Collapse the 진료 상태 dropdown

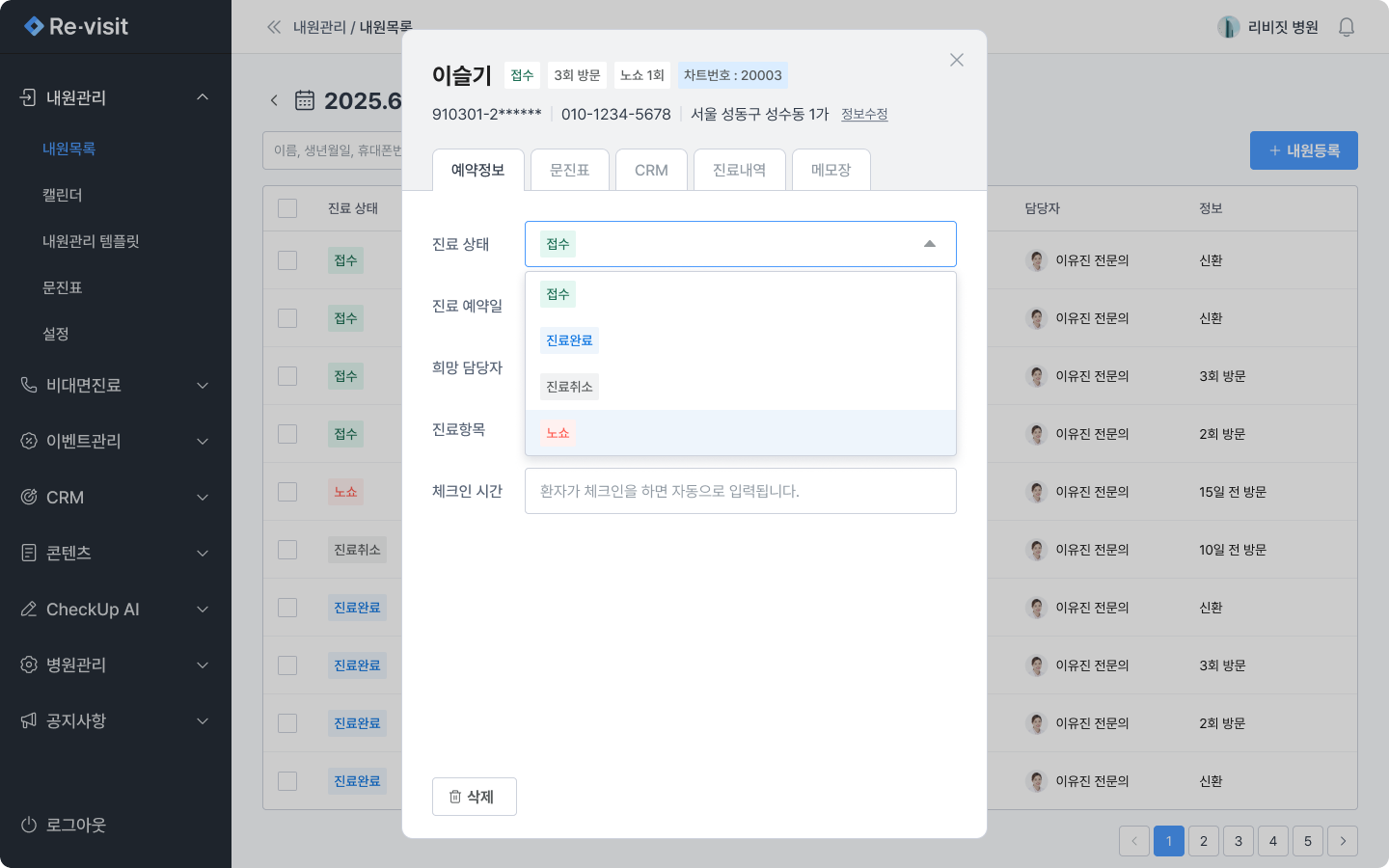point(929,244)
